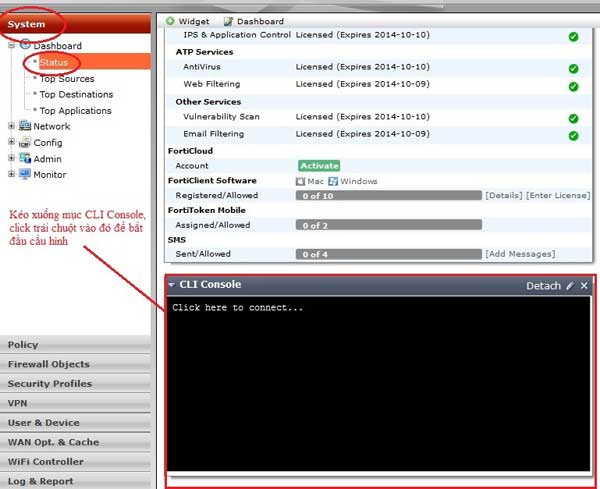
Task: Click the Registered/Allowed 0 of 10 bar
Action: pyautogui.click(x=389, y=196)
